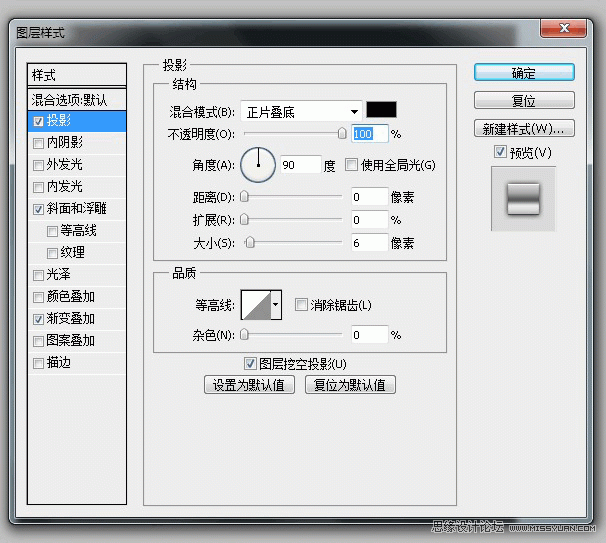The width and height of the screenshot is (606, 543).
Task: Enable the 外发光 checkbox
Action: pyautogui.click(x=38, y=165)
